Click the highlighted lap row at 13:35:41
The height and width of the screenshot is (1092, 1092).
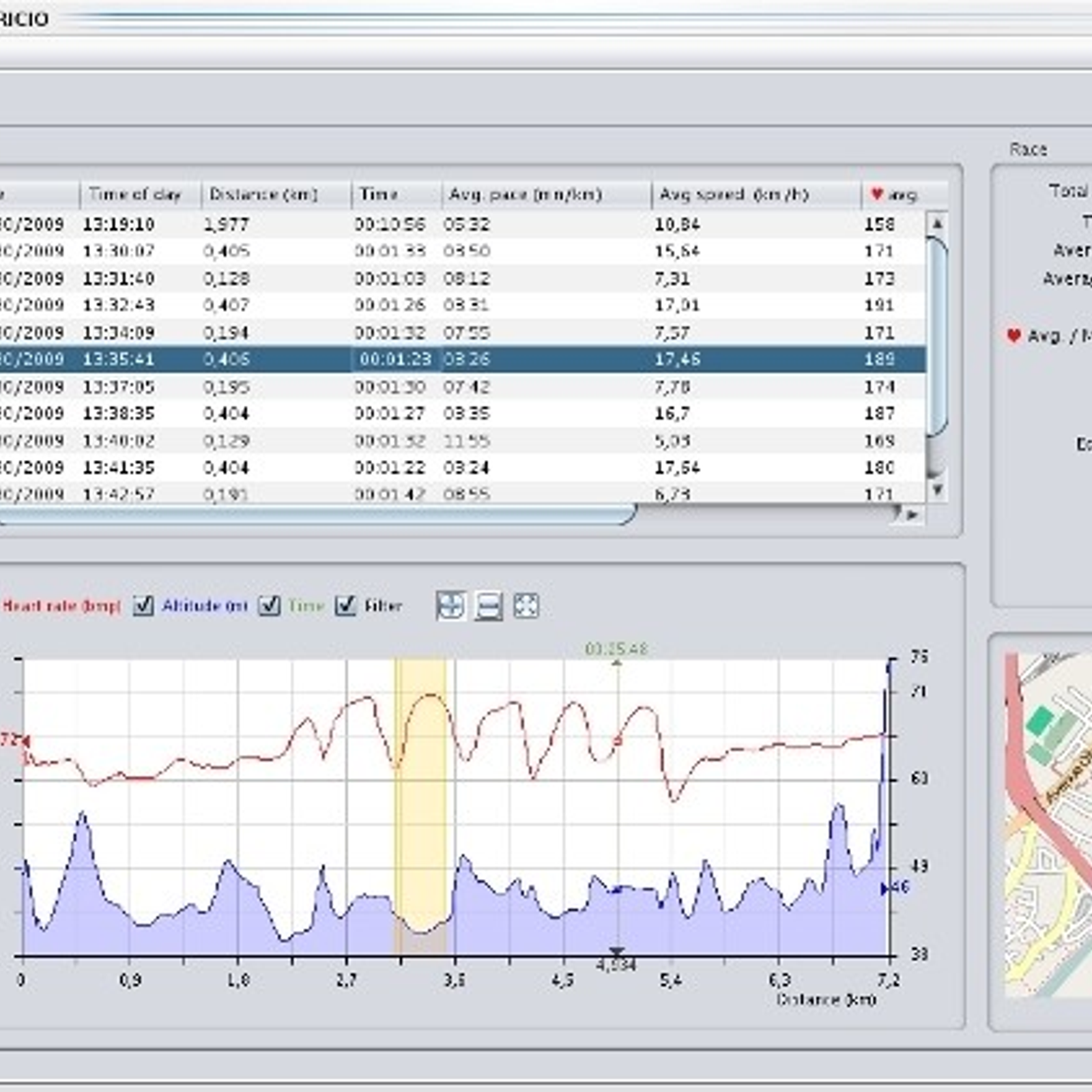(x=463, y=359)
